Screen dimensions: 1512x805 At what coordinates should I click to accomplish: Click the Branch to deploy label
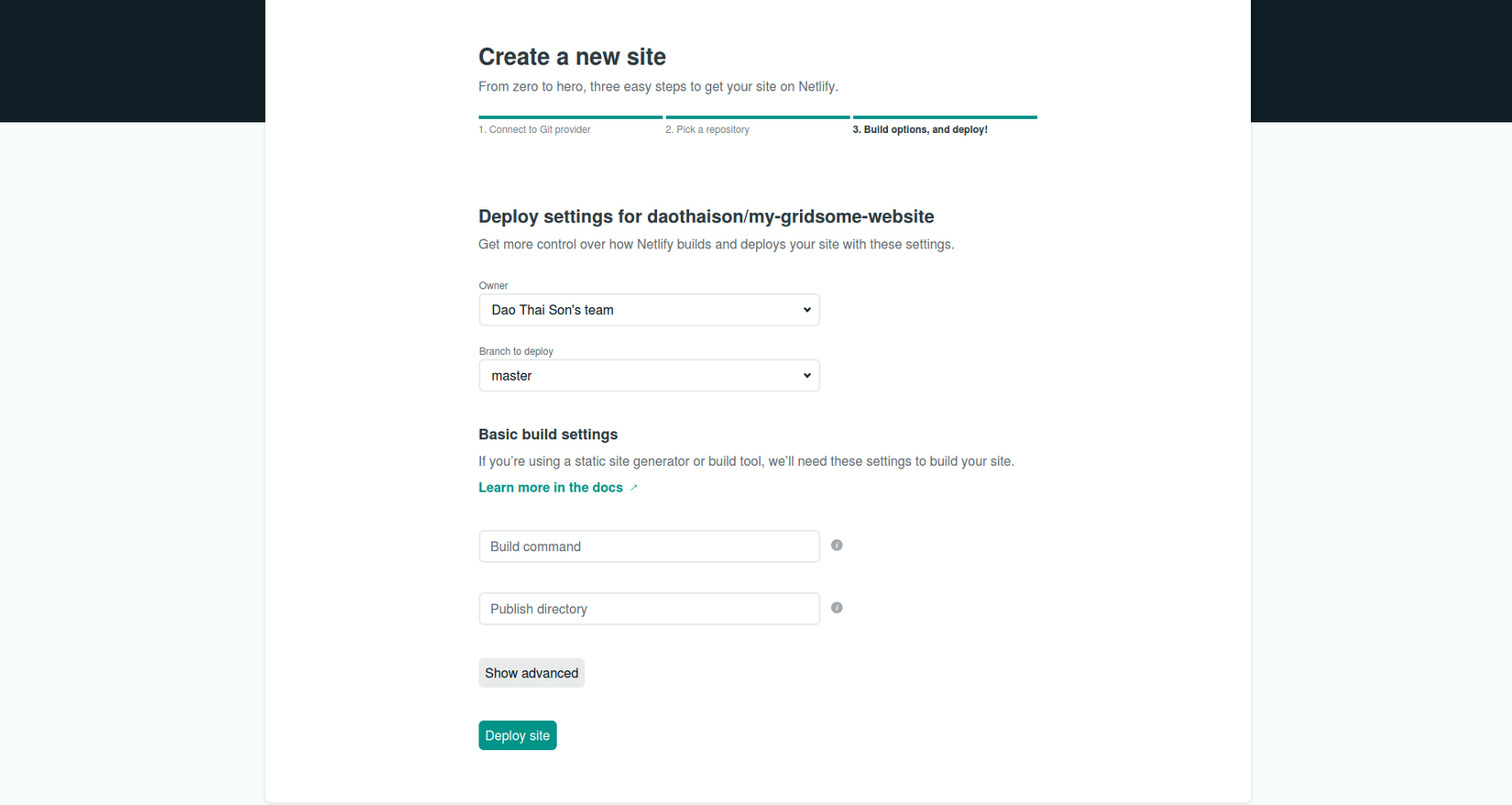click(x=516, y=352)
